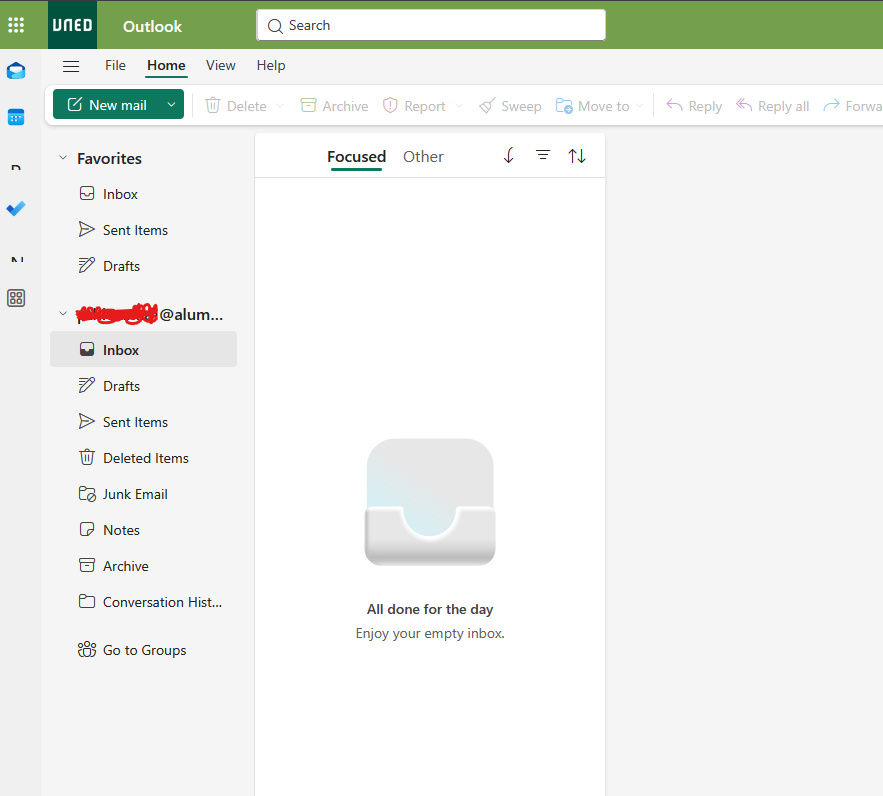Image resolution: width=883 pixels, height=796 pixels.
Task: Toggle the navigation pane hamburger icon
Action: [71, 66]
